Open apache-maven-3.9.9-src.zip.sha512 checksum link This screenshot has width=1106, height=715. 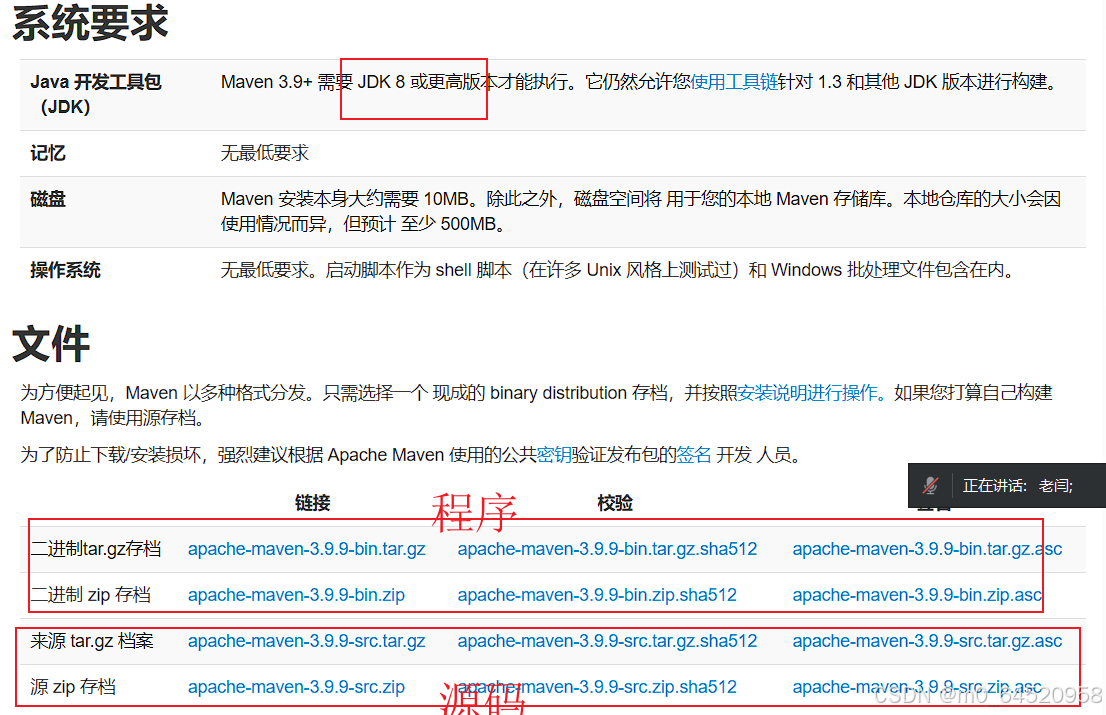tap(597, 687)
